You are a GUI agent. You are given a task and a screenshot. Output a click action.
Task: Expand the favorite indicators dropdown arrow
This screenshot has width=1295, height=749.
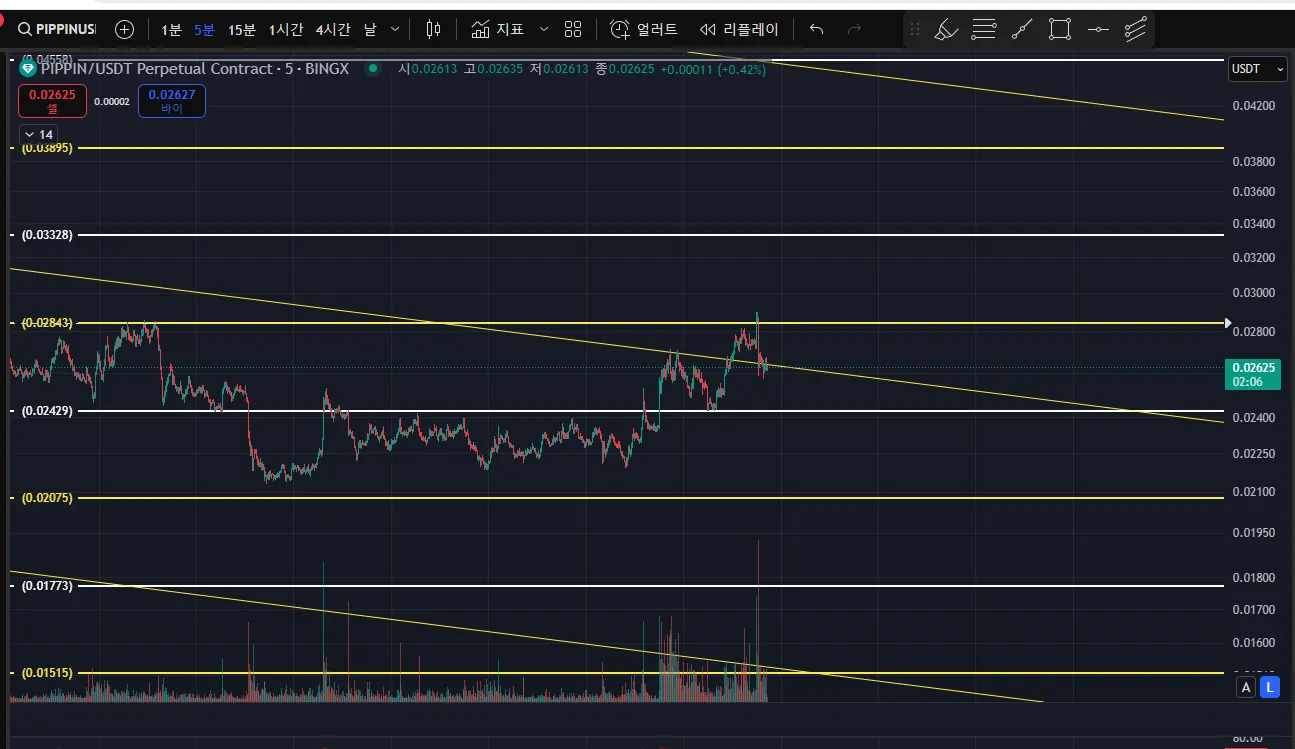[544, 29]
